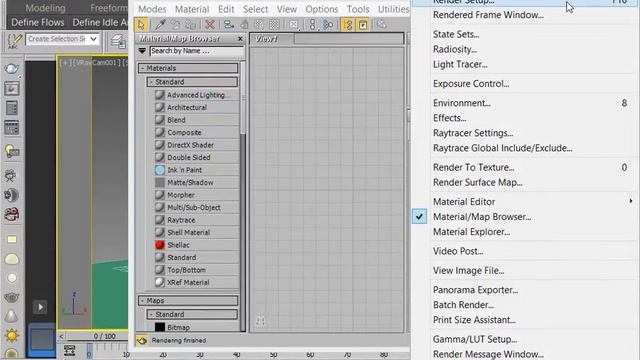Click the Rendering finished status icon

(x=142, y=340)
